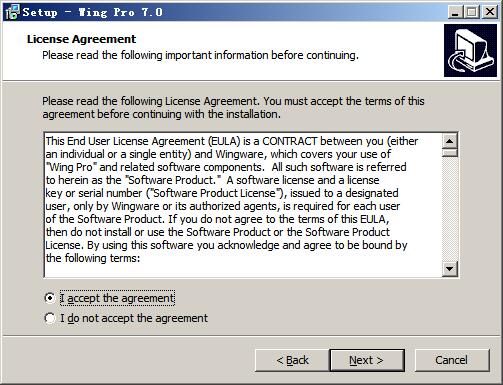Go back with the < Back button
503x385 pixels.
point(292,360)
